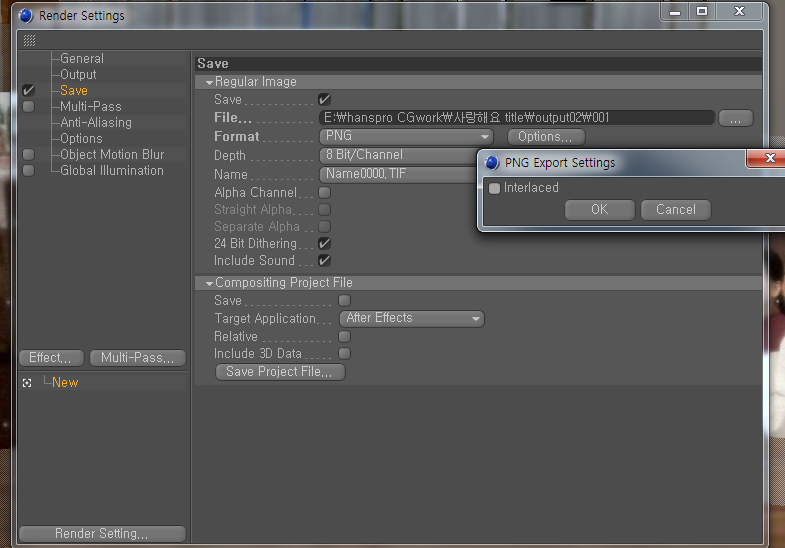Click OK in PNG Export Settings

coord(600,210)
